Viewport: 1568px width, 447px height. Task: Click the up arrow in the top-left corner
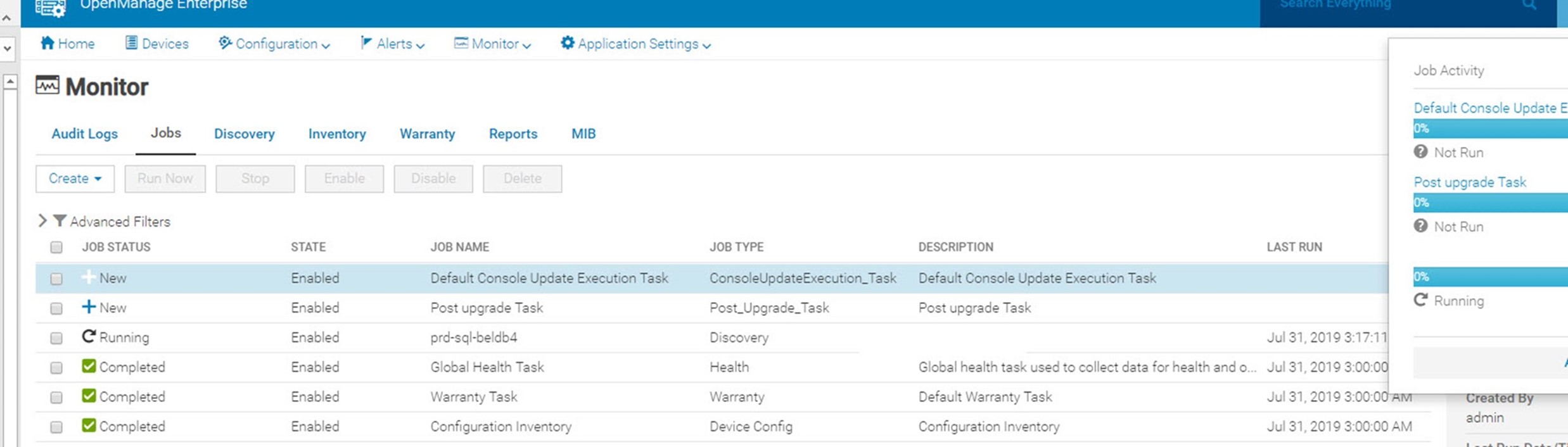(x=7, y=18)
